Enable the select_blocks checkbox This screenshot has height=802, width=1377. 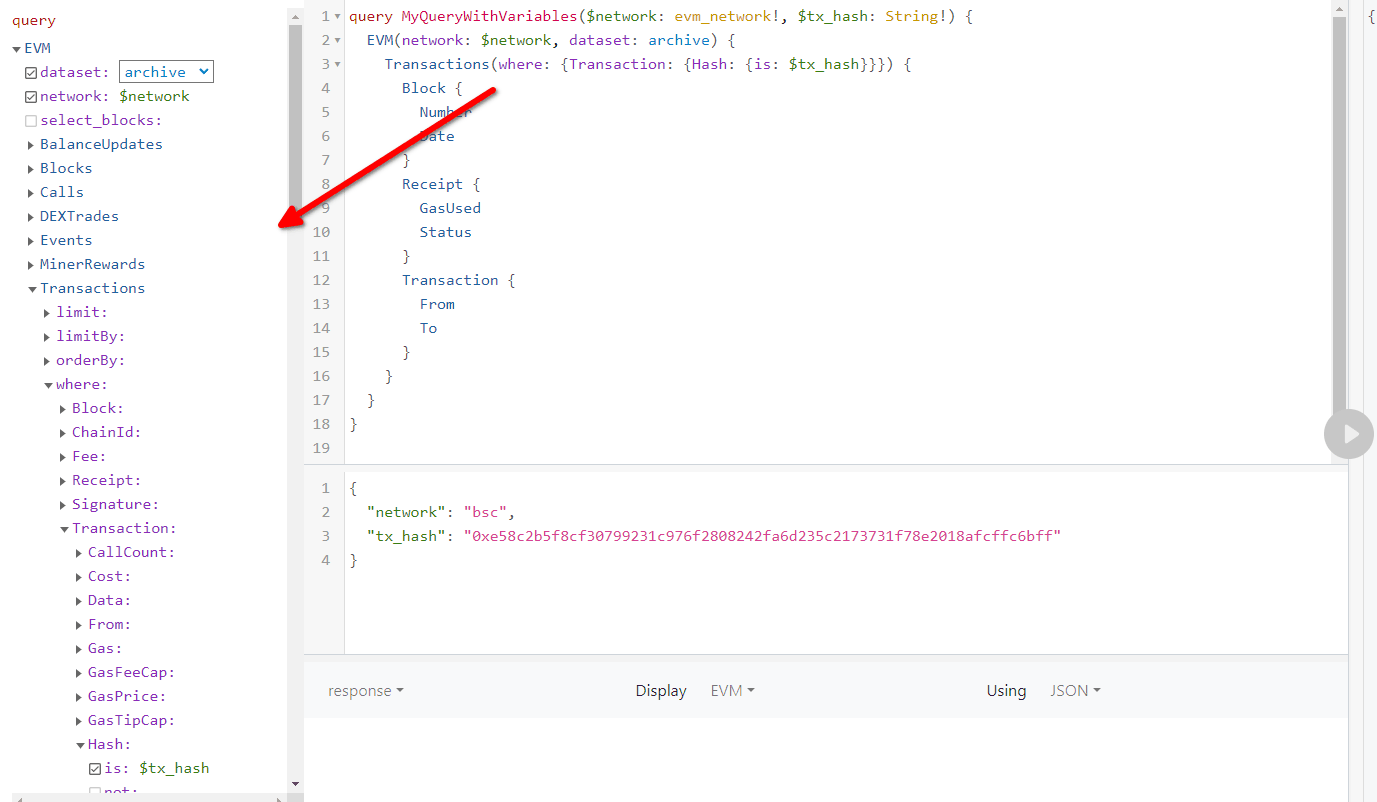tap(31, 121)
